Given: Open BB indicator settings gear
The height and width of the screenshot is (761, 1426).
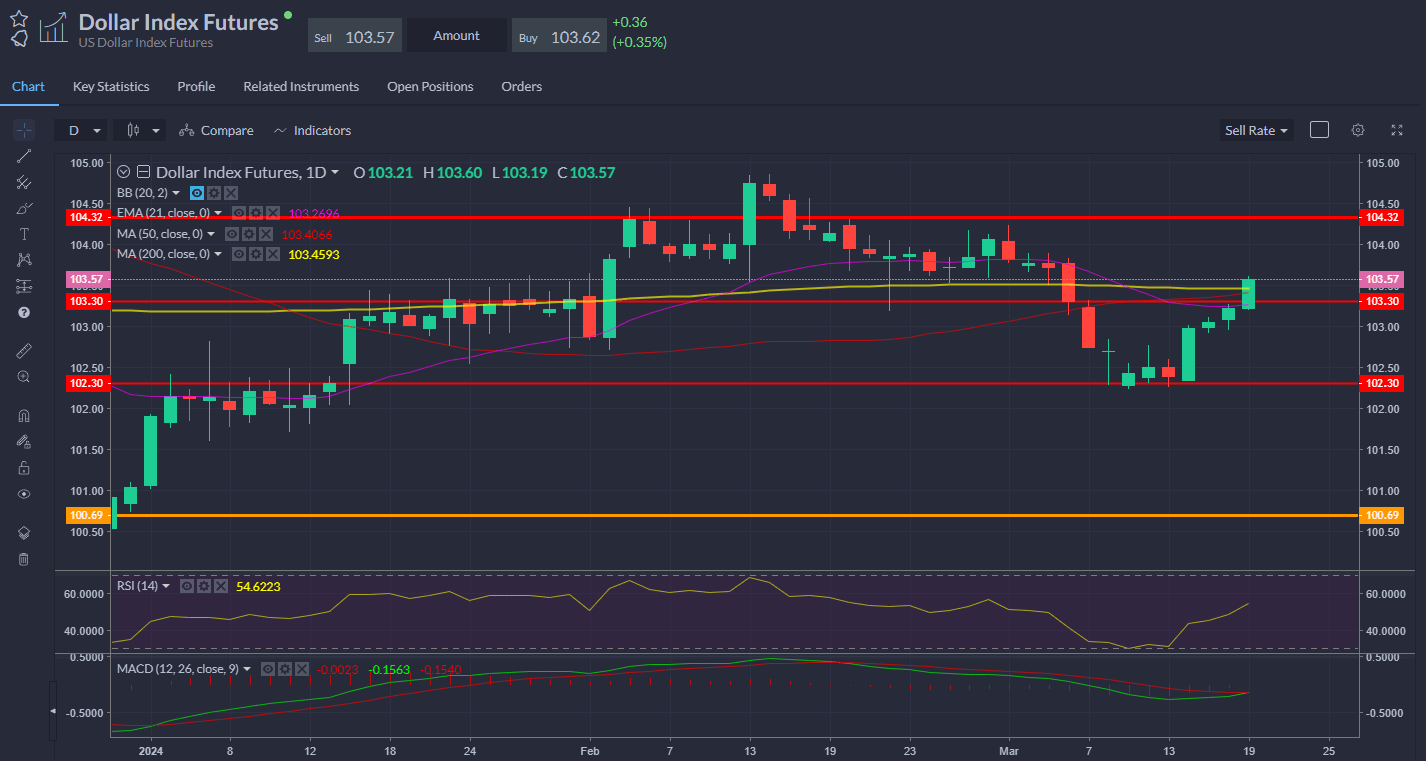Looking at the screenshot, I should click(214, 193).
